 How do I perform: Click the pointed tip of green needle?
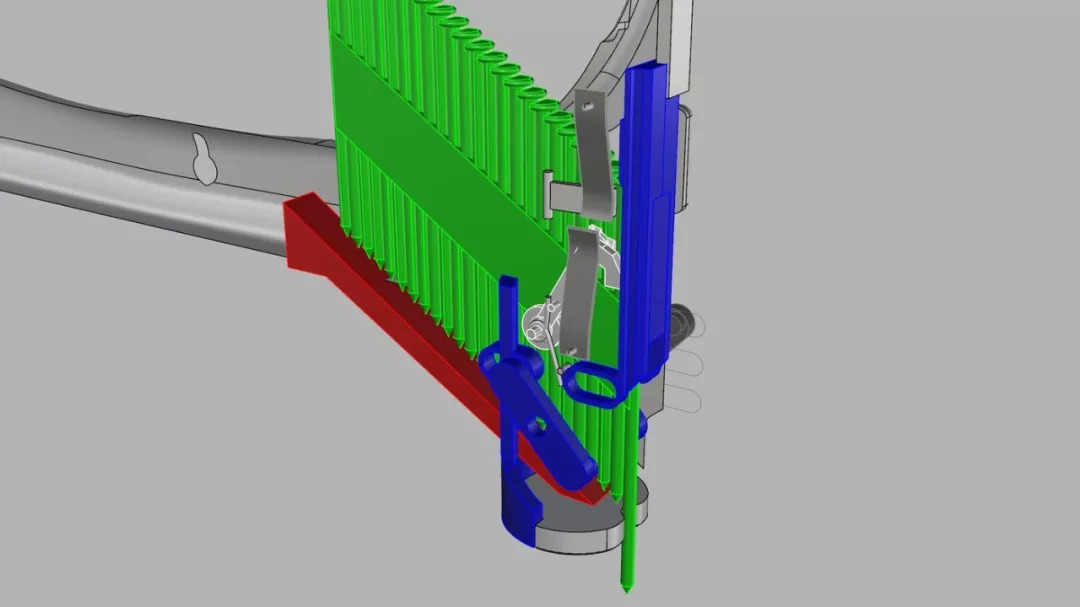[626, 587]
